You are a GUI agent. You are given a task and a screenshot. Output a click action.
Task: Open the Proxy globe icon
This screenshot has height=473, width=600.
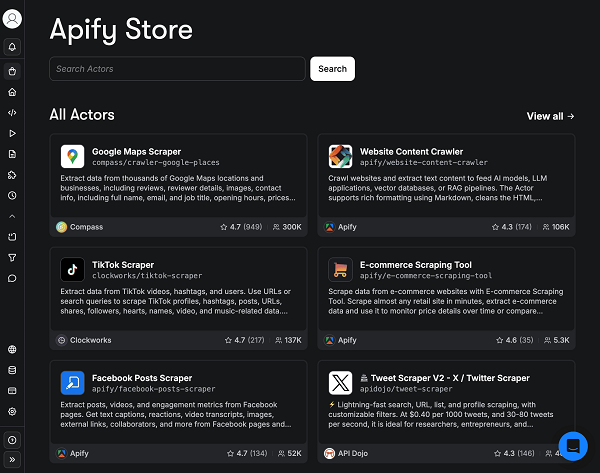12,349
